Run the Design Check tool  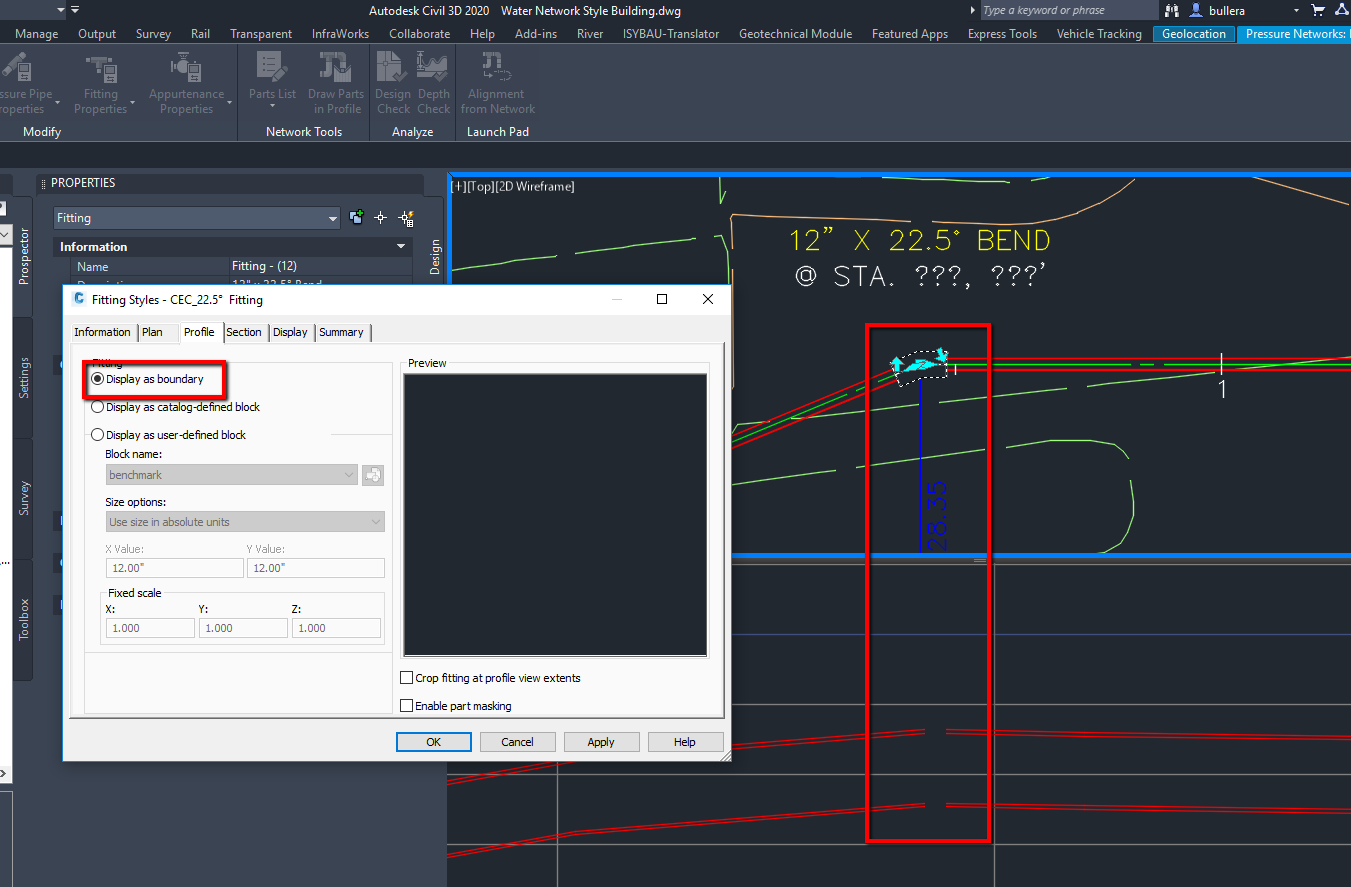(393, 84)
